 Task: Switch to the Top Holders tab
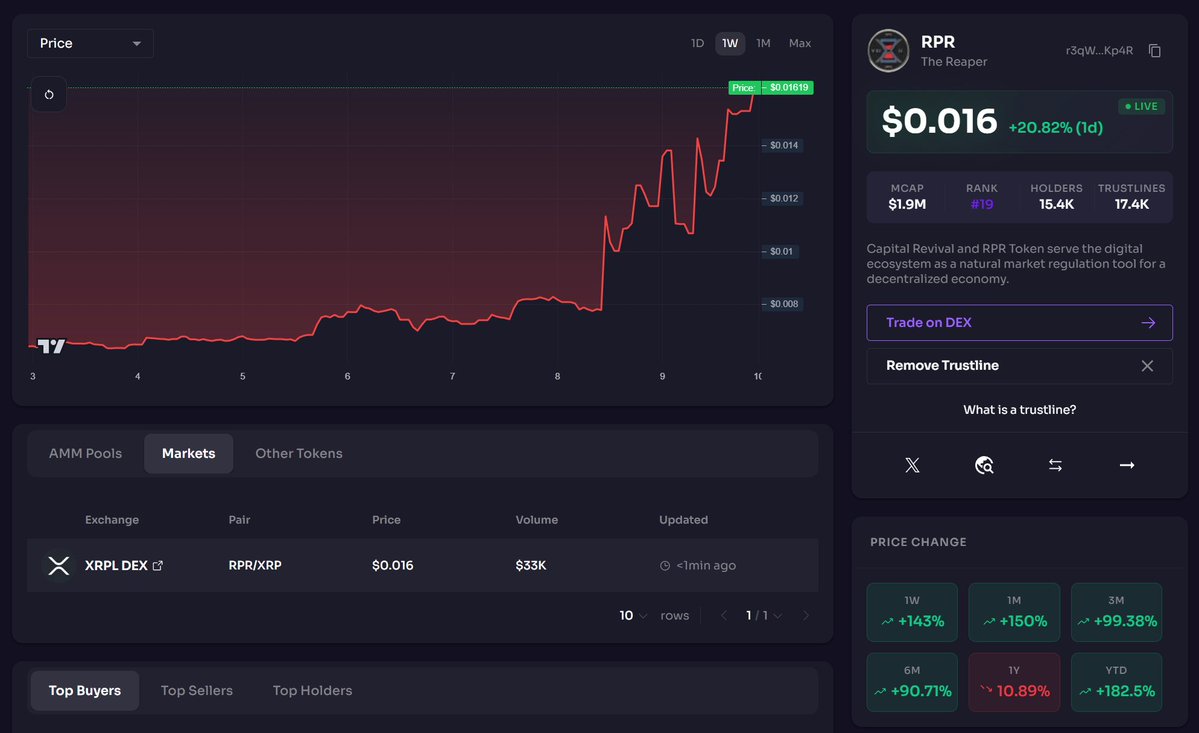click(313, 690)
